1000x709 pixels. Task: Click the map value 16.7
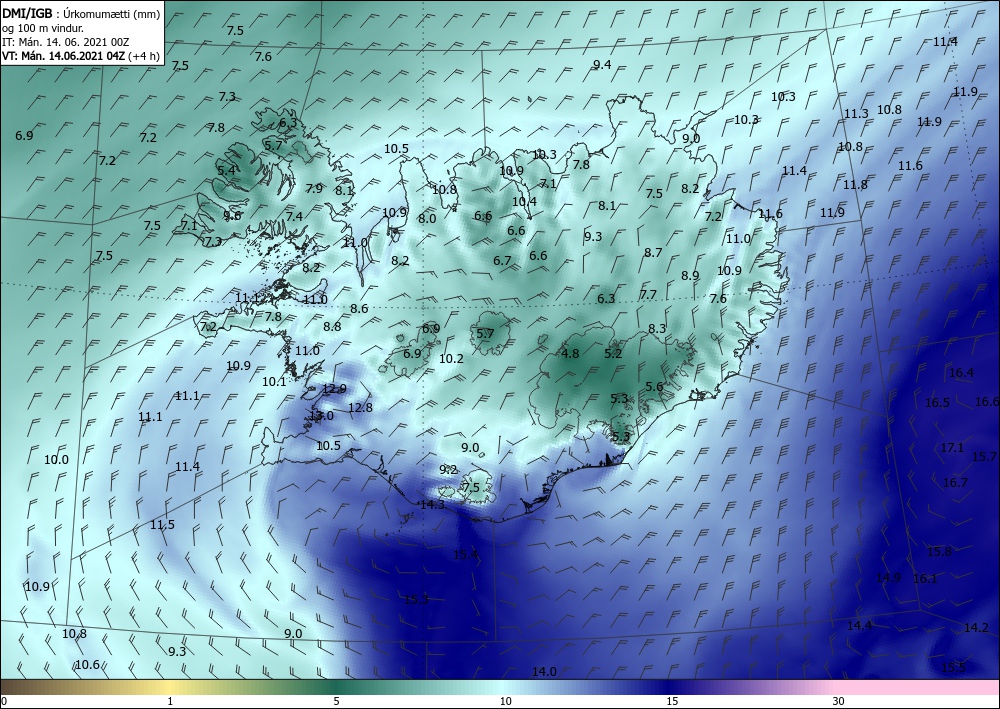(x=955, y=483)
